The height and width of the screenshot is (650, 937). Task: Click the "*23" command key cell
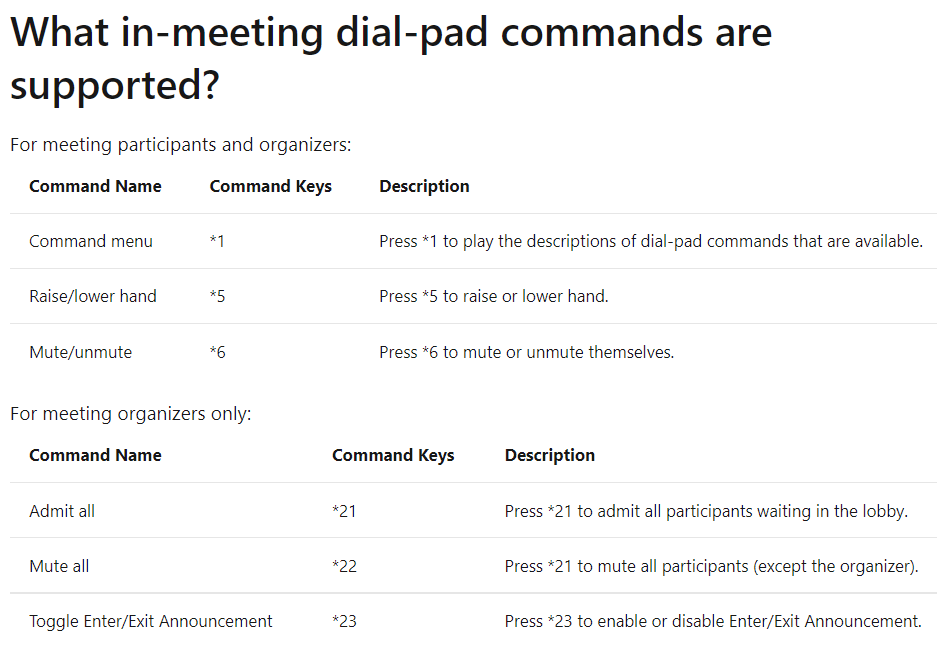tap(344, 621)
